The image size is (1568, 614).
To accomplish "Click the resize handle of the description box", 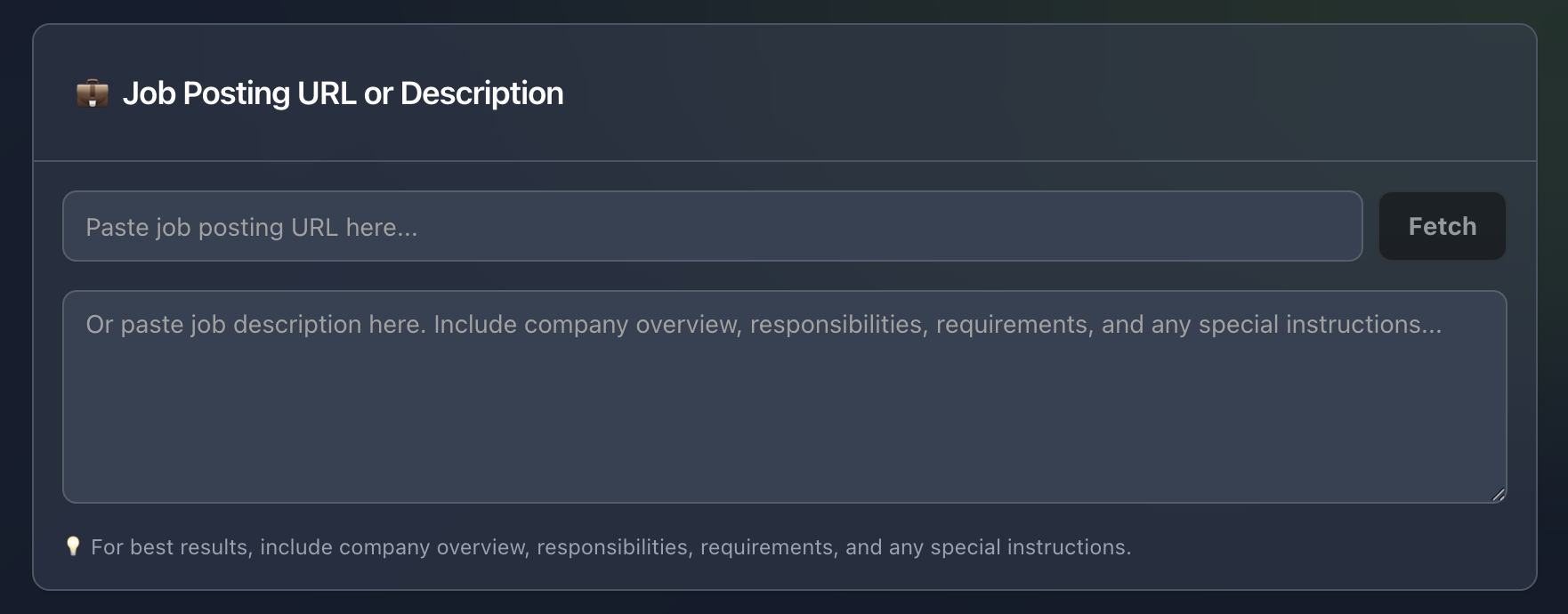I will tap(1499, 495).
